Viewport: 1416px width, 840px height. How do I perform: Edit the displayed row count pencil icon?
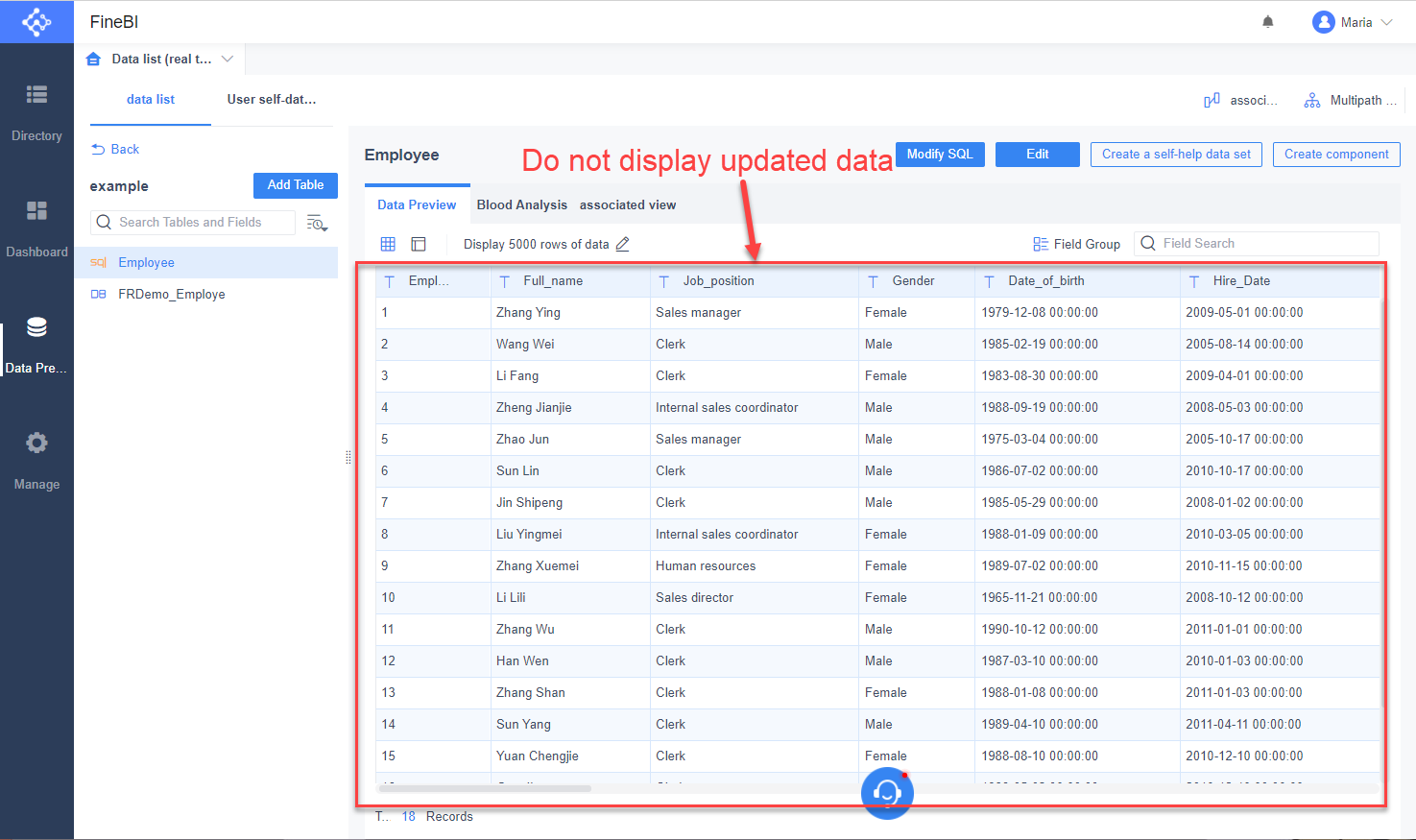pos(622,244)
